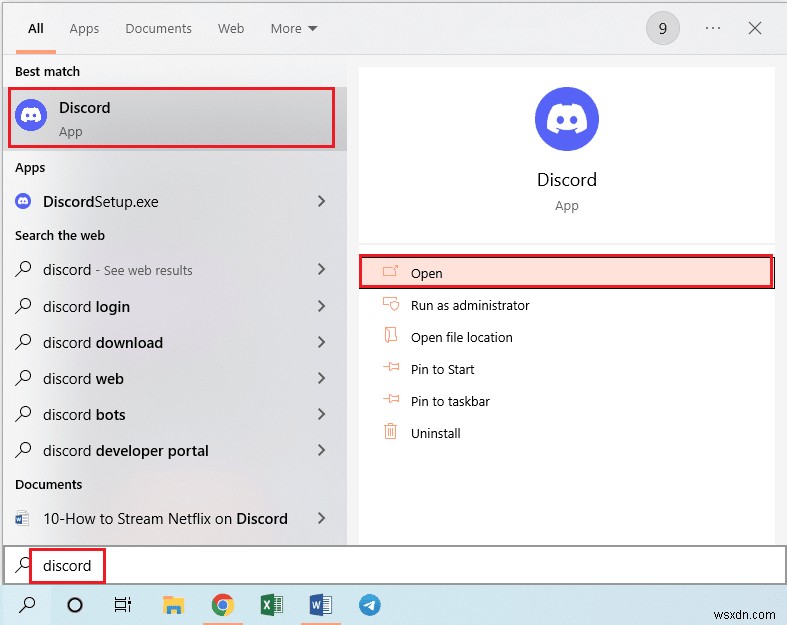Open the More filter dropdown
787x625 pixels.
pyautogui.click(x=294, y=29)
